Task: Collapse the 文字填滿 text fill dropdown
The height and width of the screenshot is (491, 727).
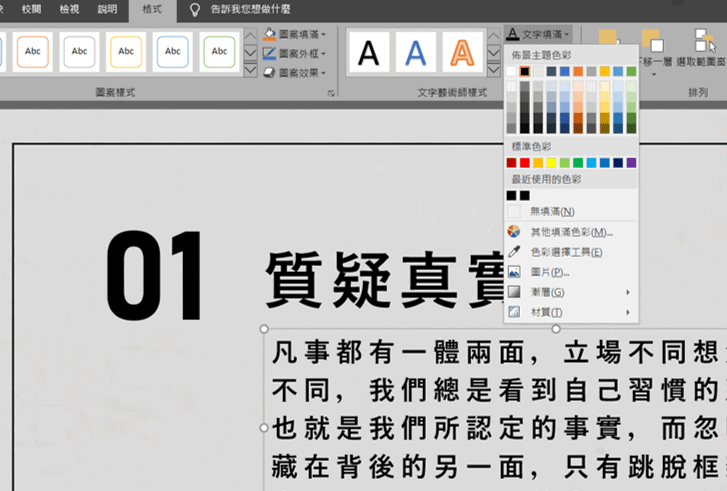Action: [538, 34]
